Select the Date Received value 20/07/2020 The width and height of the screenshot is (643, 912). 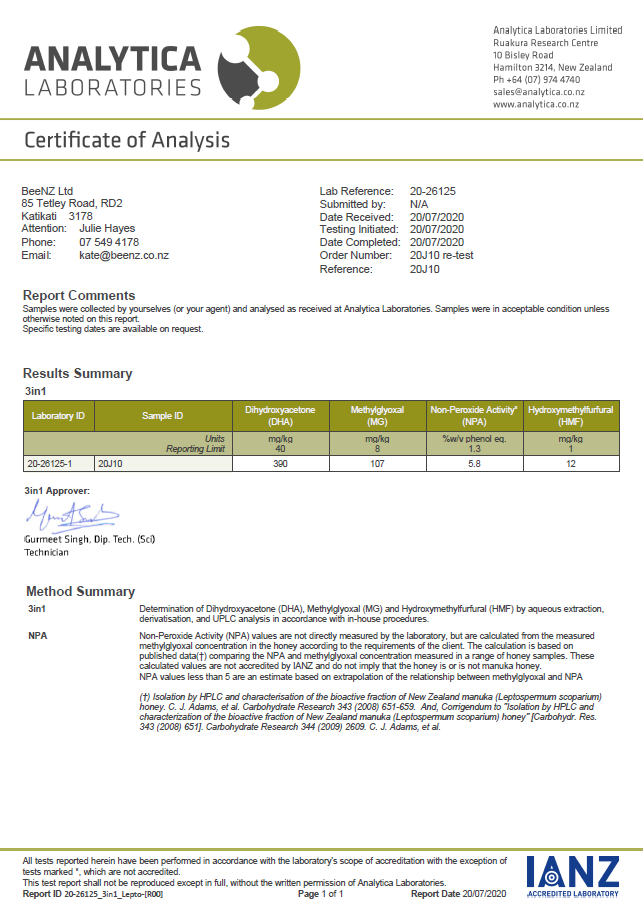(x=437, y=217)
